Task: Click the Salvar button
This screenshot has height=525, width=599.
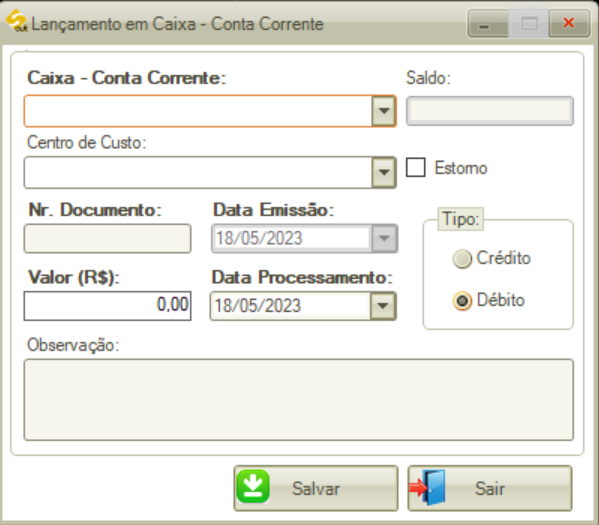Action: click(x=316, y=488)
